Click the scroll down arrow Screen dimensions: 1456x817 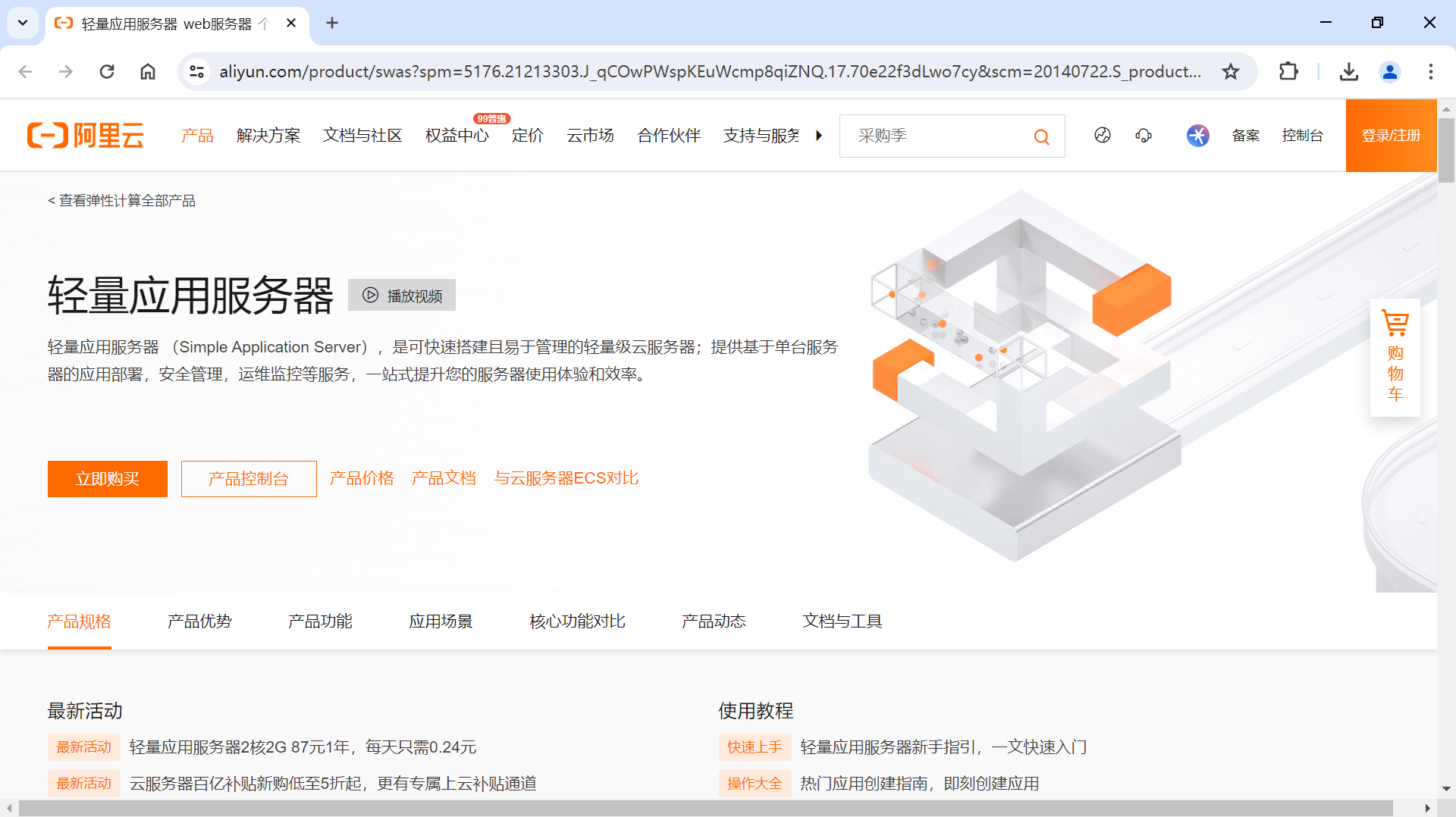pyautogui.click(x=1446, y=789)
